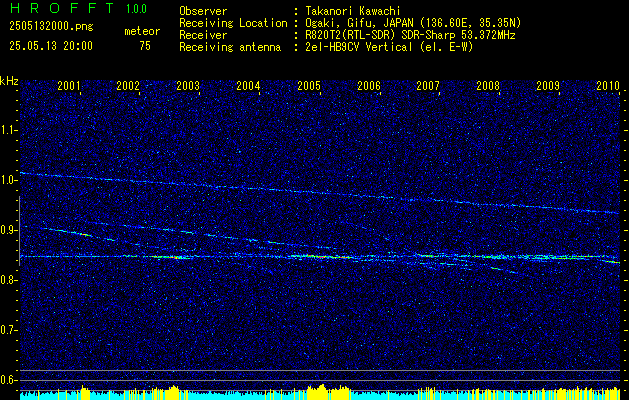Click the 2001 time axis label

pyautogui.click(x=69, y=86)
